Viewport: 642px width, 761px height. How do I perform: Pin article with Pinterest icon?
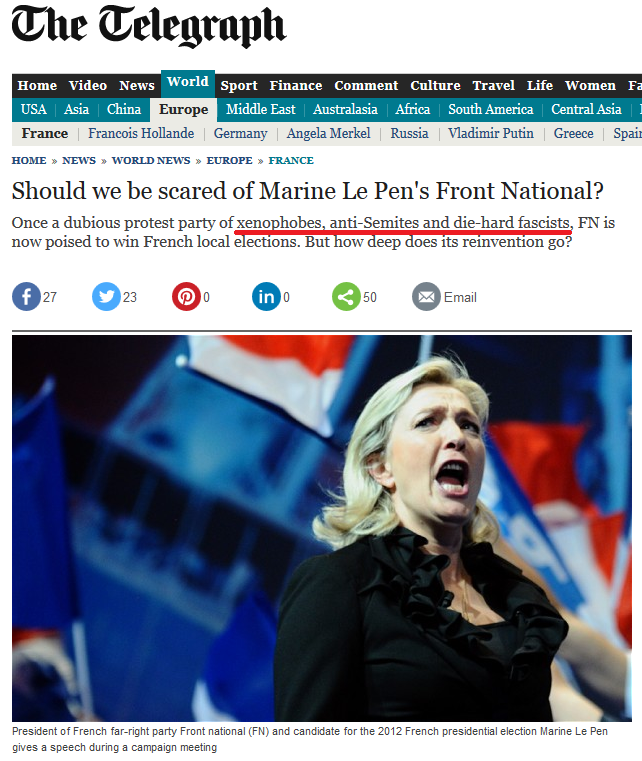(x=186, y=297)
